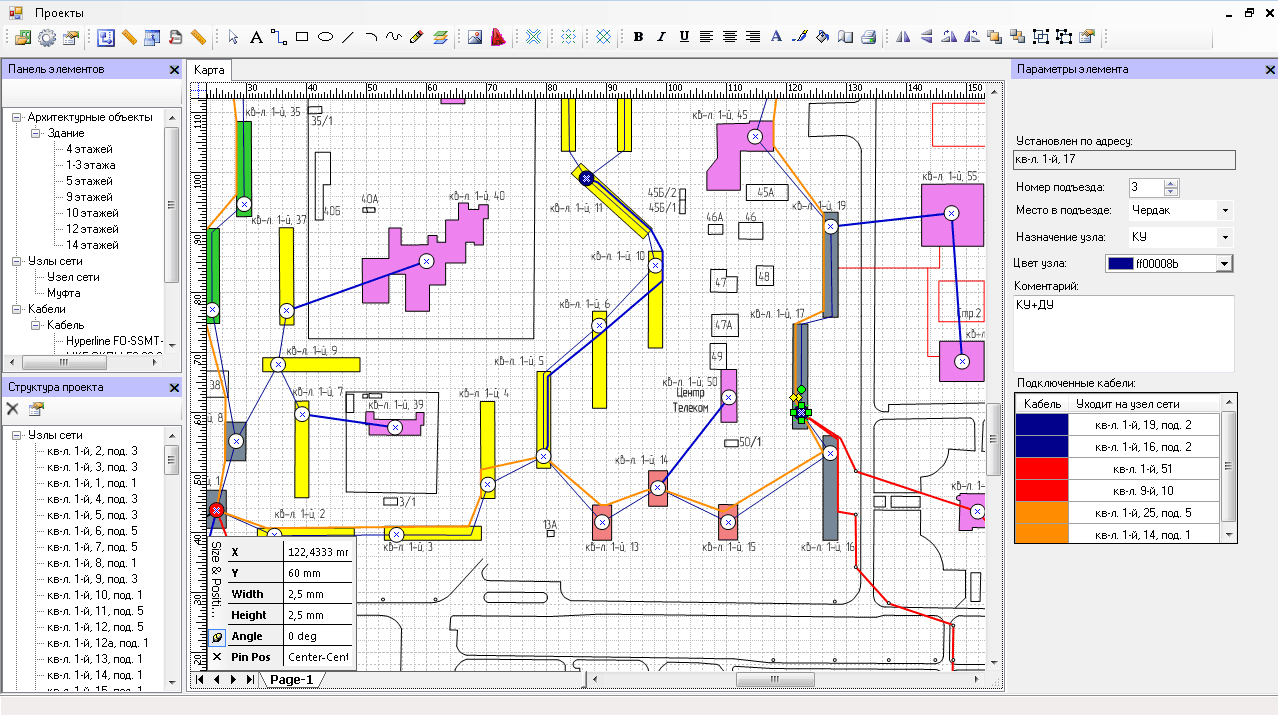This screenshot has width=1278, height=716.
Task: Switch to the Page-1 sheet tab
Action: click(x=290, y=680)
